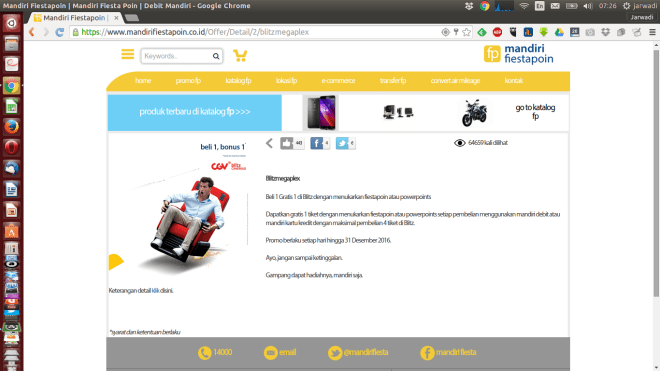Click 'Promo berlaku setiap hari hingga 31 Desember 2016' text

tap(328, 240)
